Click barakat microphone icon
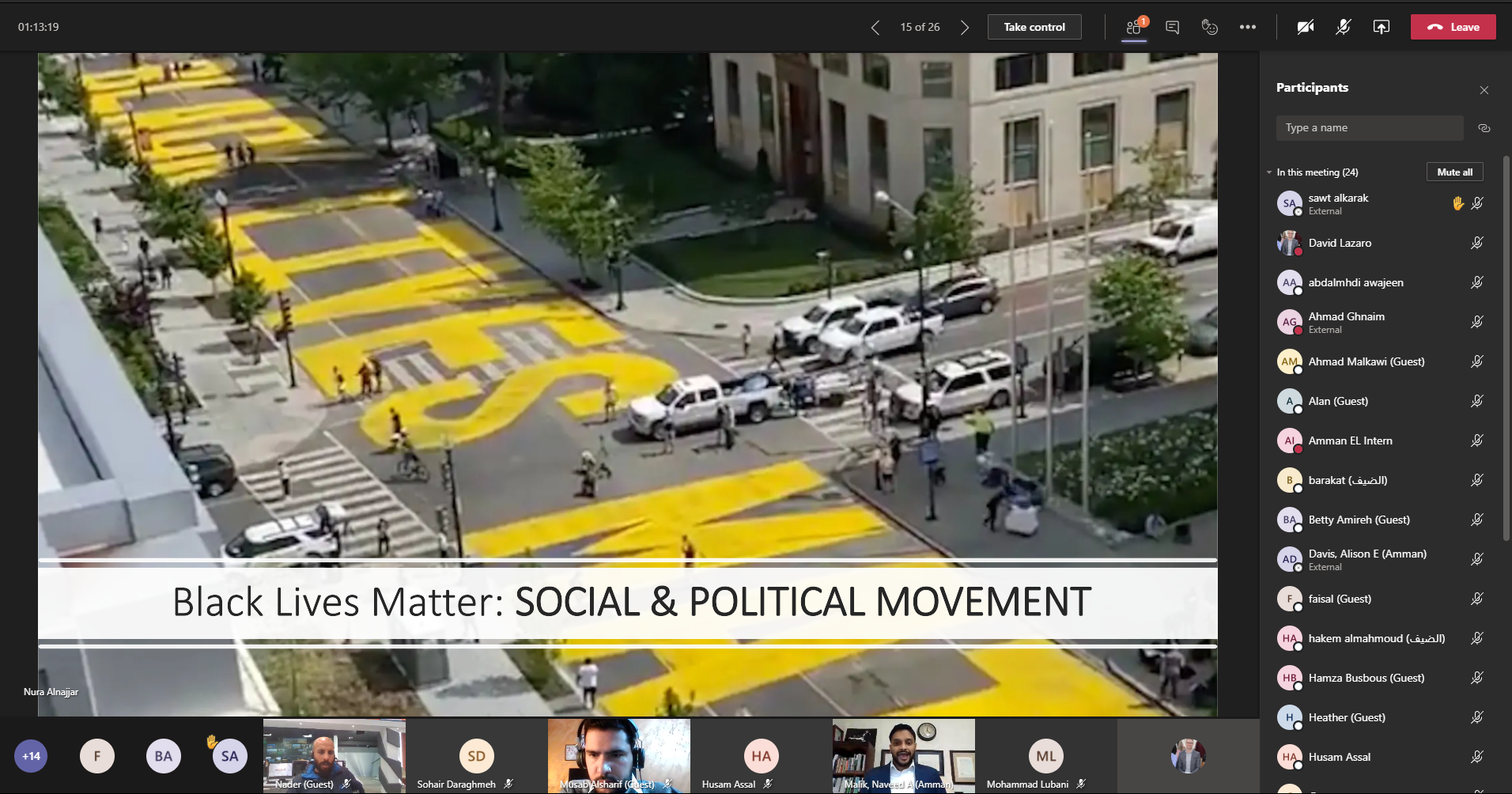This screenshot has height=794, width=1512. click(x=1477, y=480)
